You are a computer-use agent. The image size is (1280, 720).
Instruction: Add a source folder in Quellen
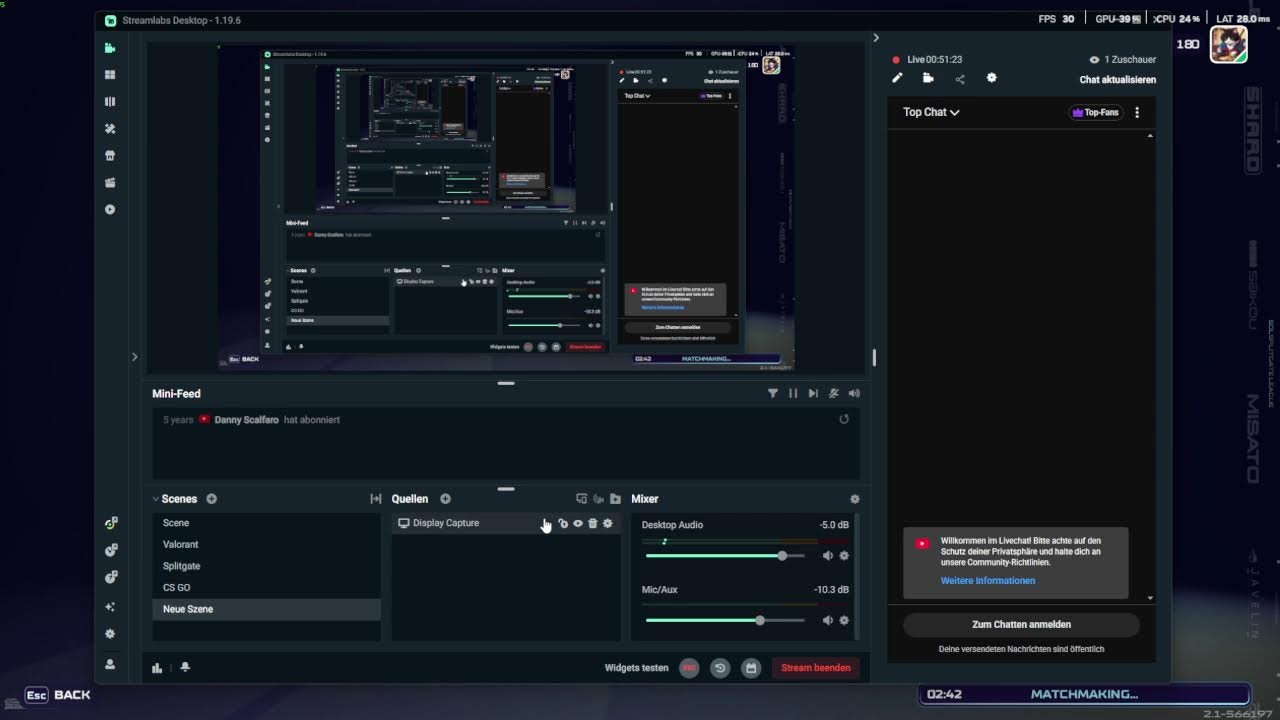[615, 499]
